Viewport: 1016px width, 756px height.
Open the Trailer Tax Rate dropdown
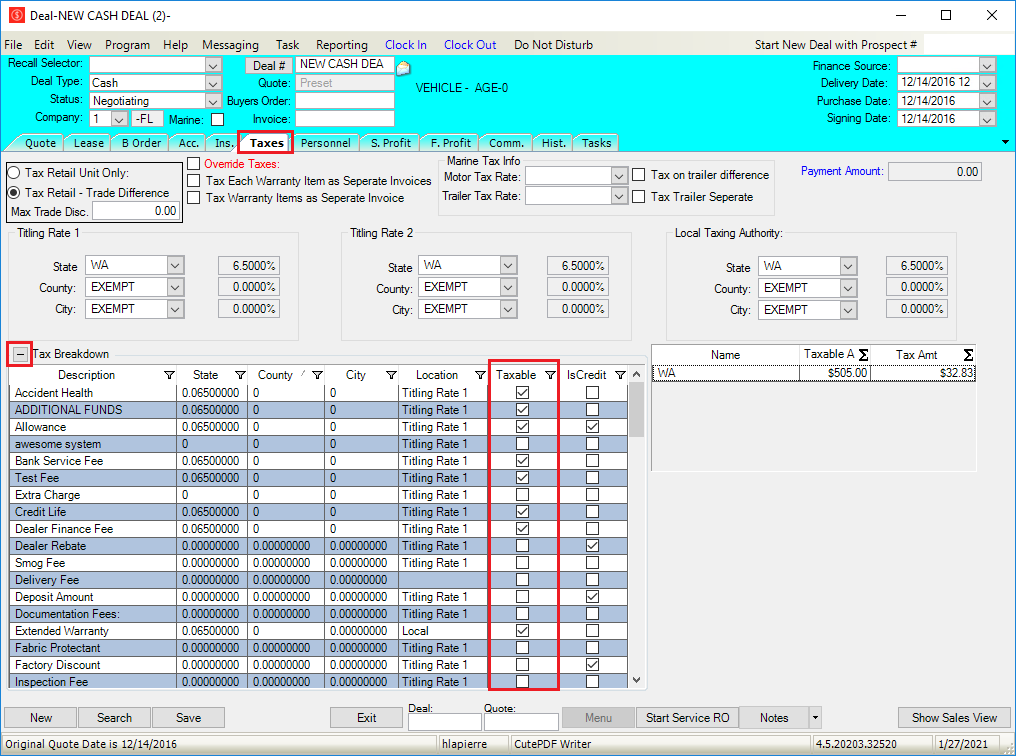pyautogui.click(x=619, y=196)
